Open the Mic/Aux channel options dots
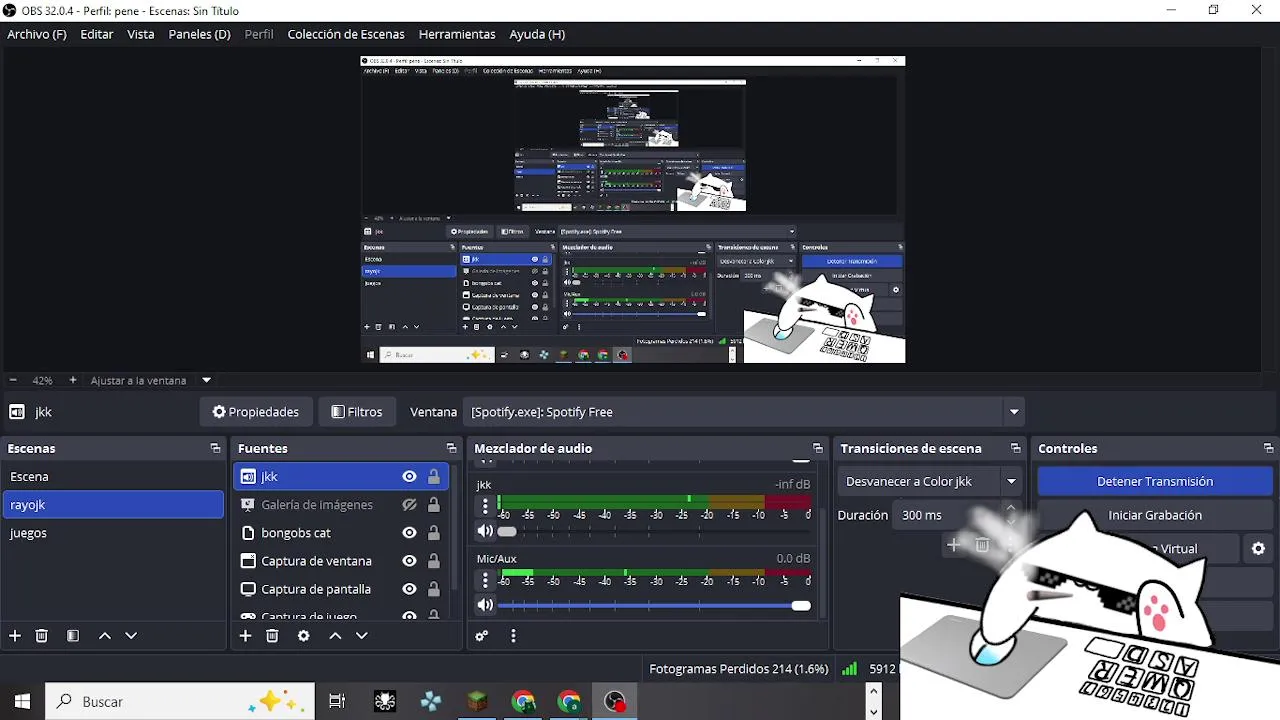 485,580
